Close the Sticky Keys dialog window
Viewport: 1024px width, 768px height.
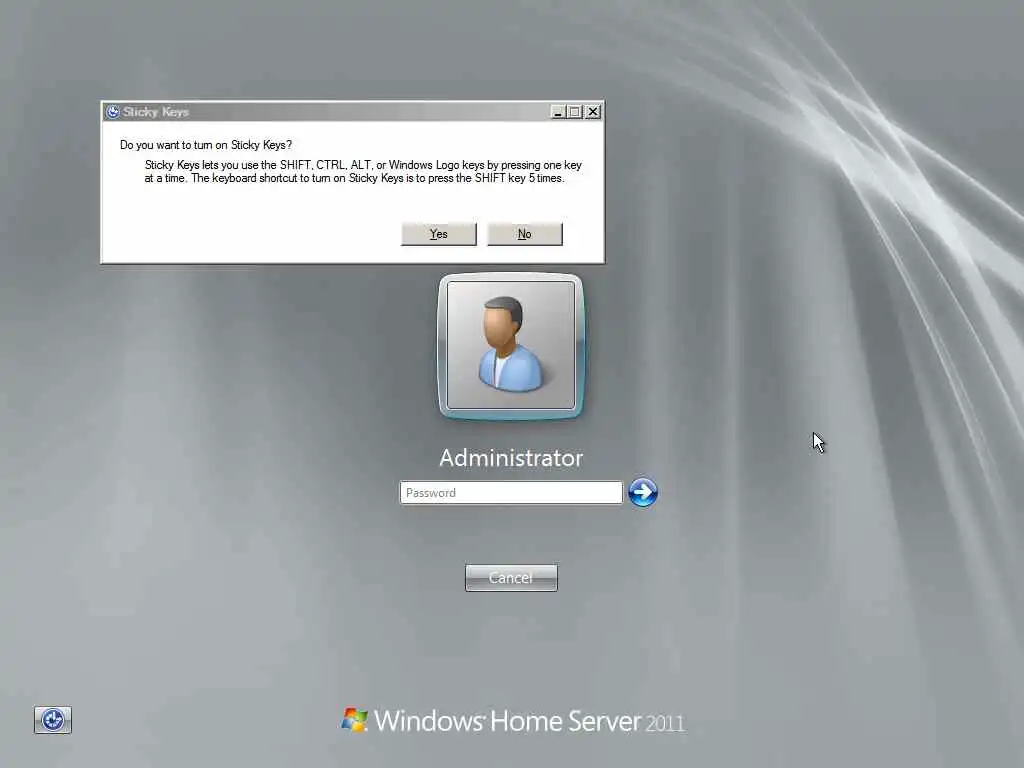tap(592, 112)
